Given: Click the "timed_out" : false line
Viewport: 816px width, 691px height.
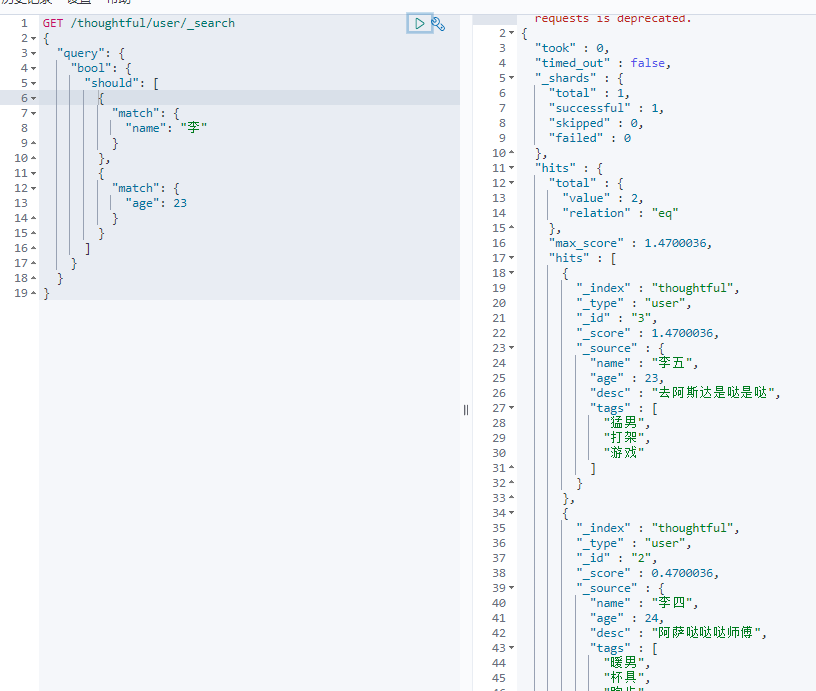Looking at the screenshot, I should 603,63.
